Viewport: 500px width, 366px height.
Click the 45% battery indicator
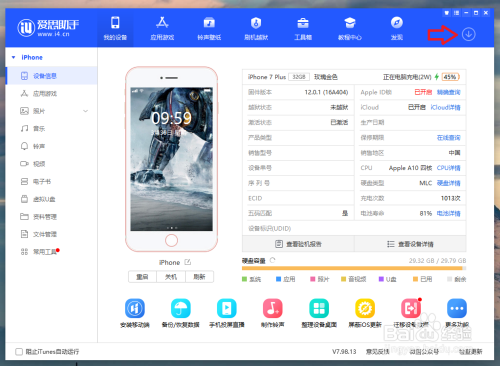[450, 77]
